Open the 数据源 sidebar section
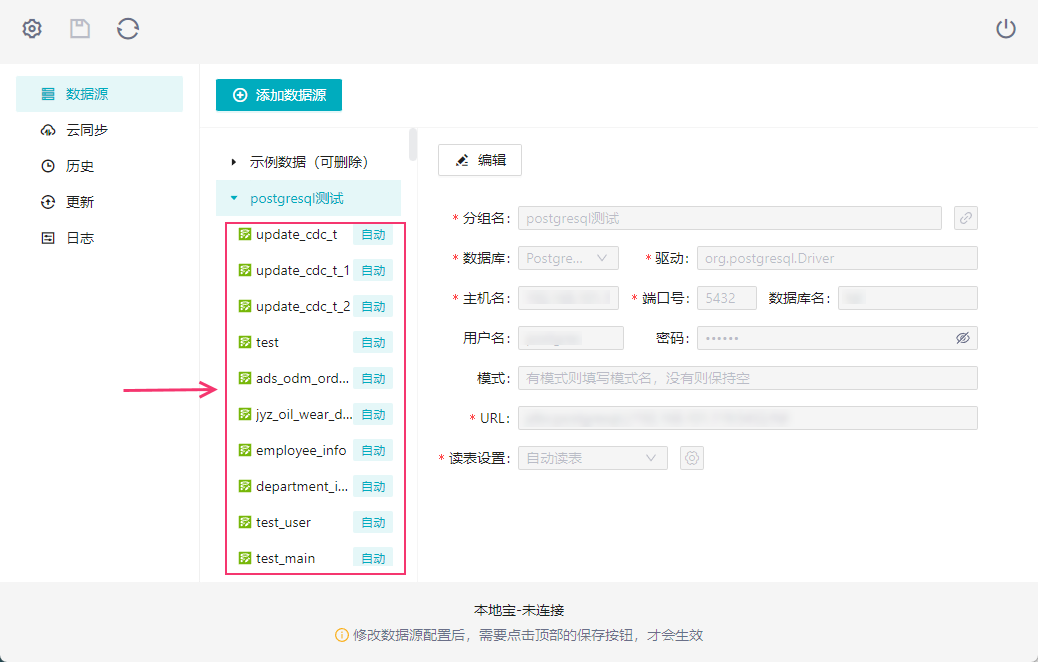1038x662 pixels. coord(99,94)
